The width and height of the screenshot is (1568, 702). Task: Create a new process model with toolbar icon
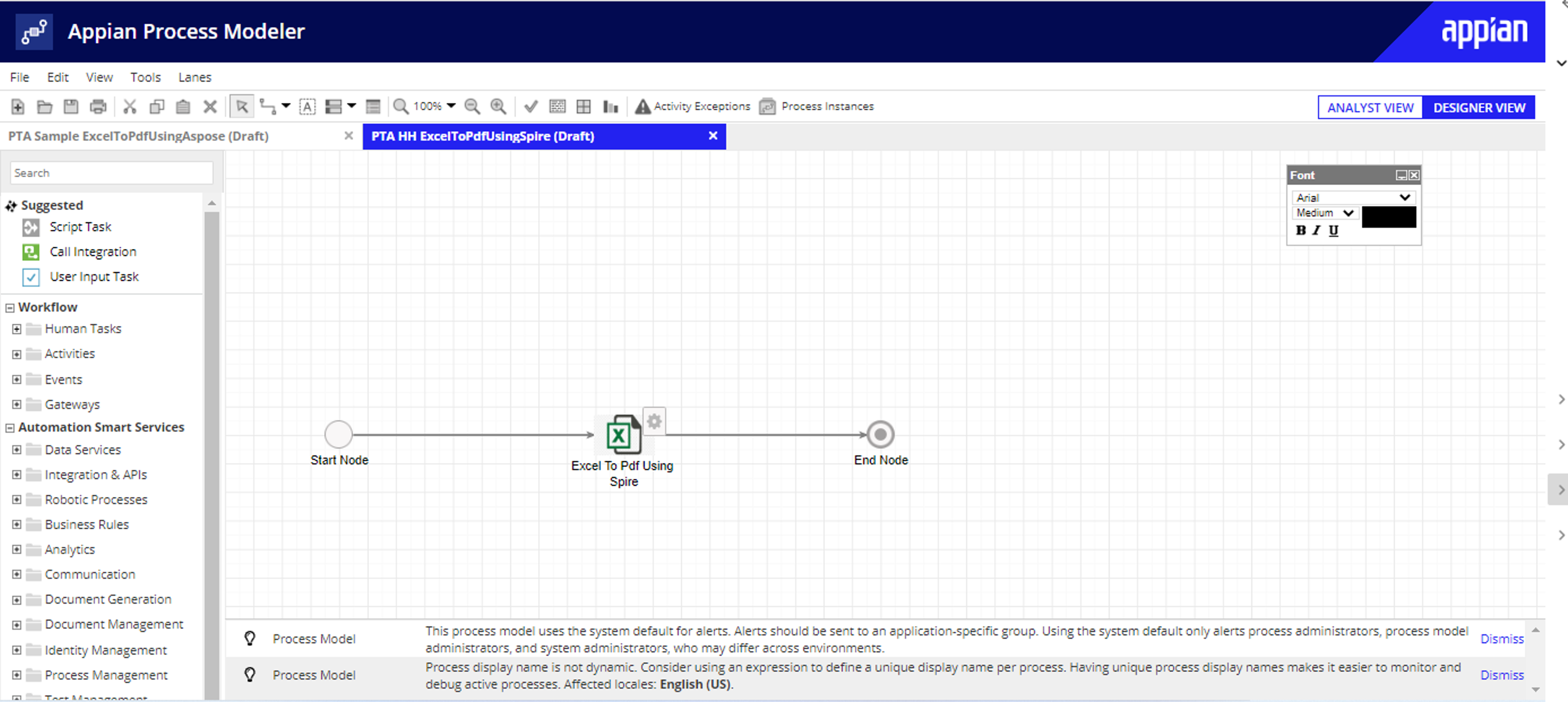pyautogui.click(x=18, y=107)
